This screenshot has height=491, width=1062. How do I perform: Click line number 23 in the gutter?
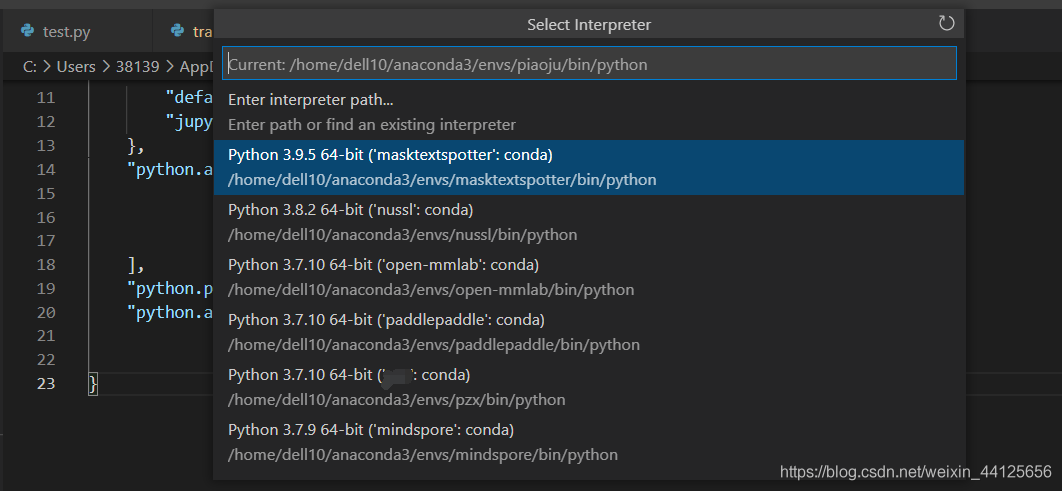45,384
